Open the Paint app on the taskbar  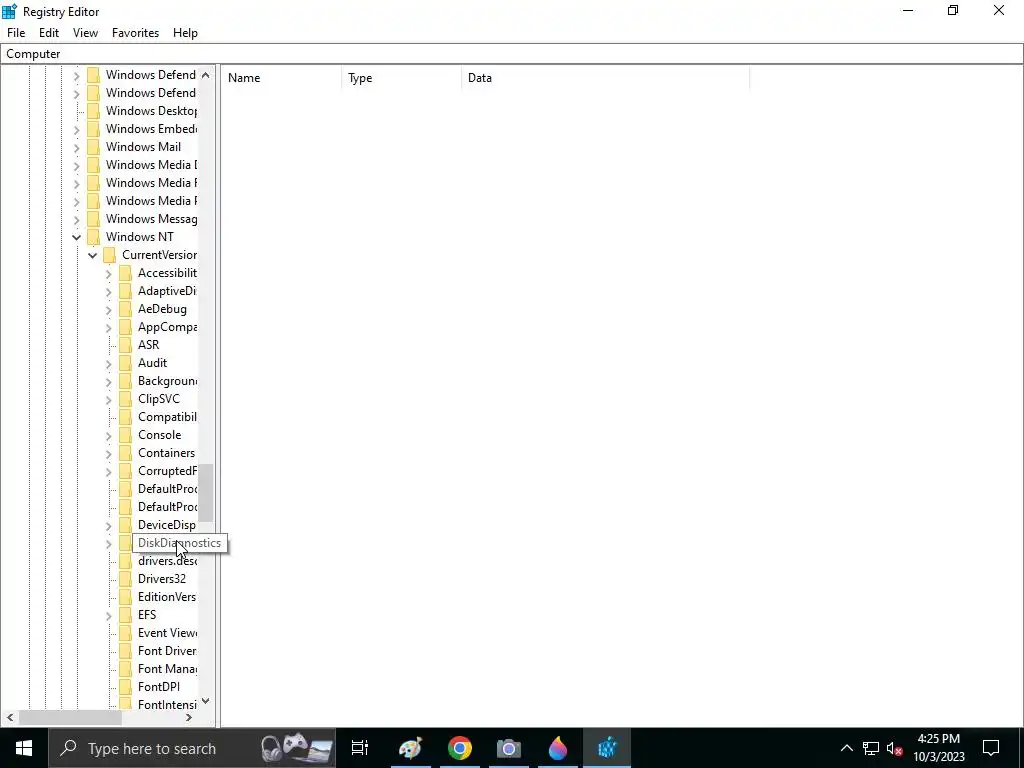click(x=410, y=748)
